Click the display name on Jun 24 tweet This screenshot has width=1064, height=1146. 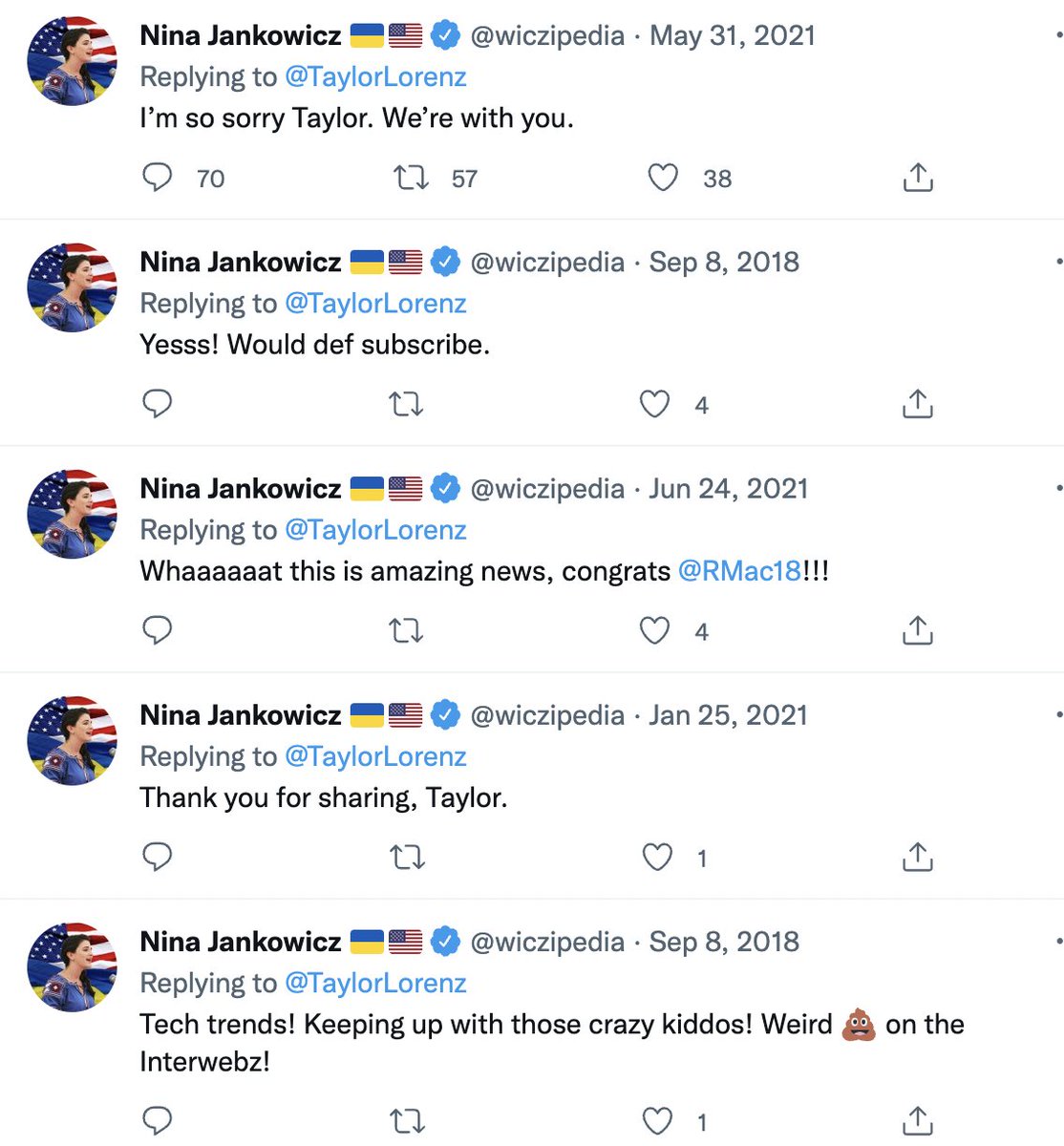[x=240, y=489]
